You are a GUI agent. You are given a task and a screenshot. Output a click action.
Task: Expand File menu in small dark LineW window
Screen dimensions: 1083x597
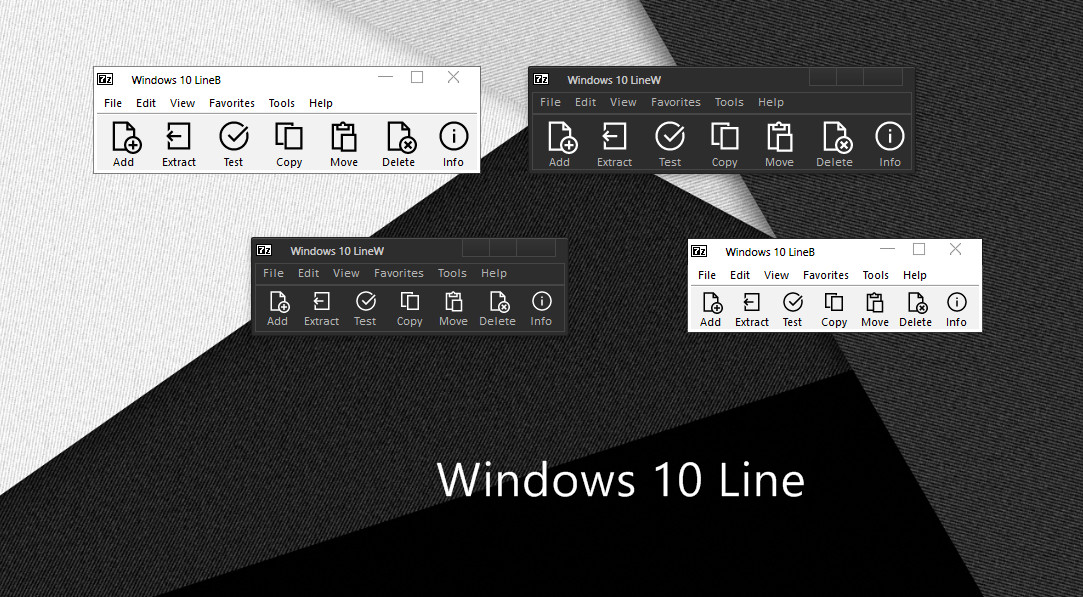(274, 273)
